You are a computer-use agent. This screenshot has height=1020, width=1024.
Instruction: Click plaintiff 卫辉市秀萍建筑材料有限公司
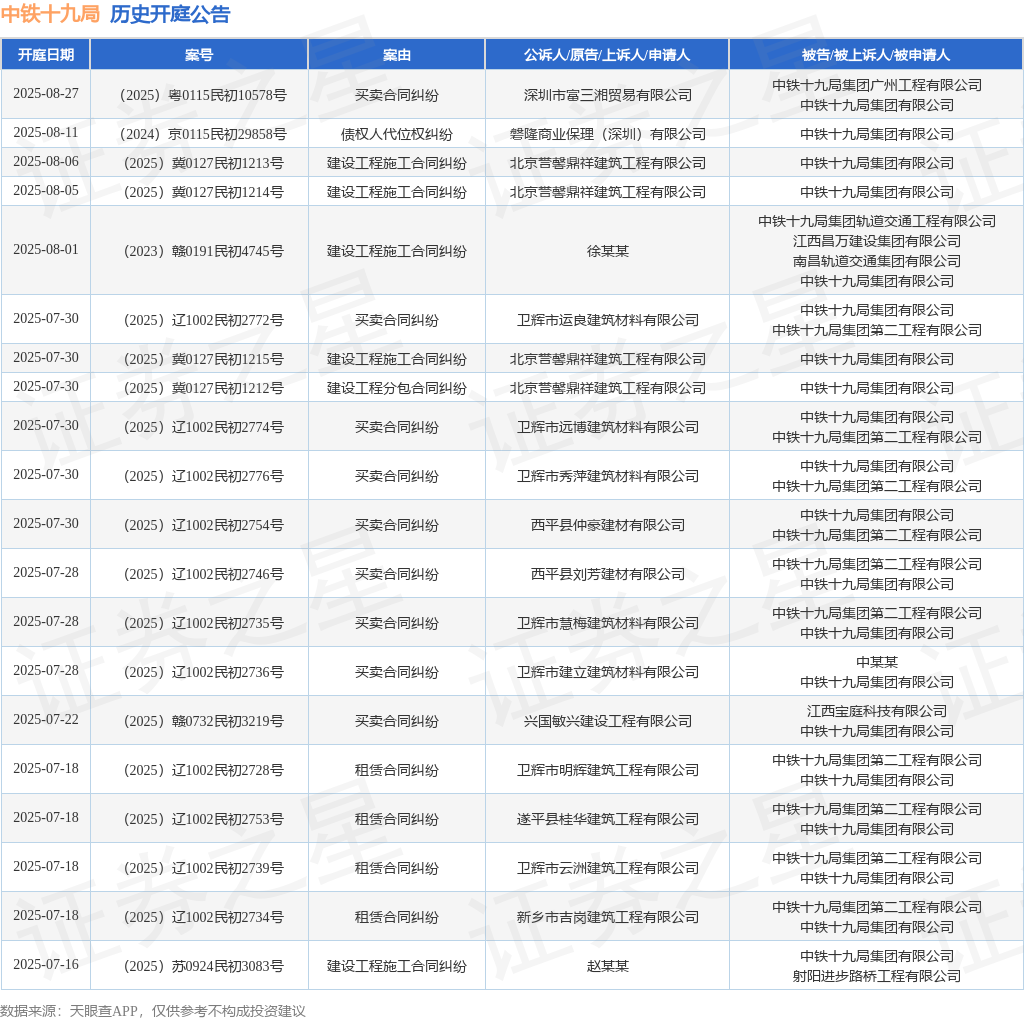click(607, 477)
